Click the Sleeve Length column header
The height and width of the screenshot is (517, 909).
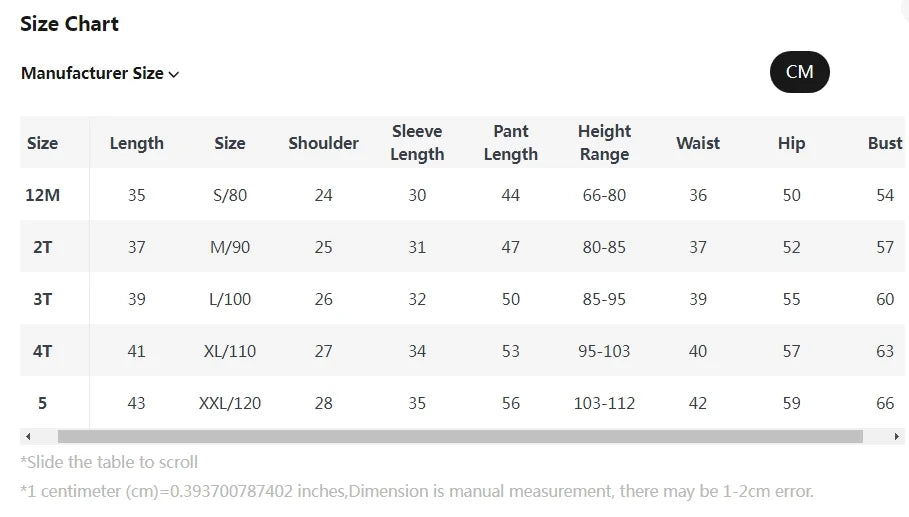[x=417, y=143]
